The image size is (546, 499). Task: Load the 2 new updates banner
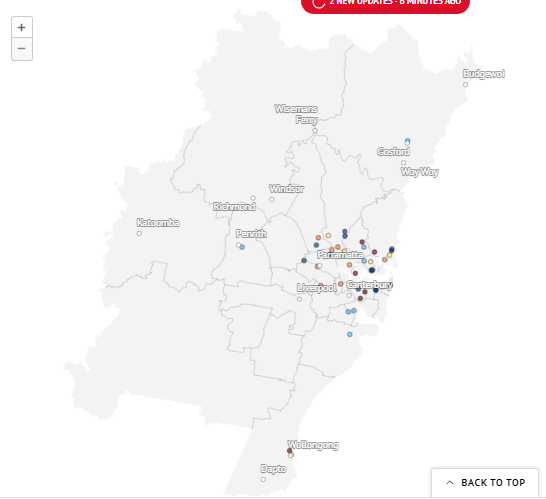click(385, 4)
